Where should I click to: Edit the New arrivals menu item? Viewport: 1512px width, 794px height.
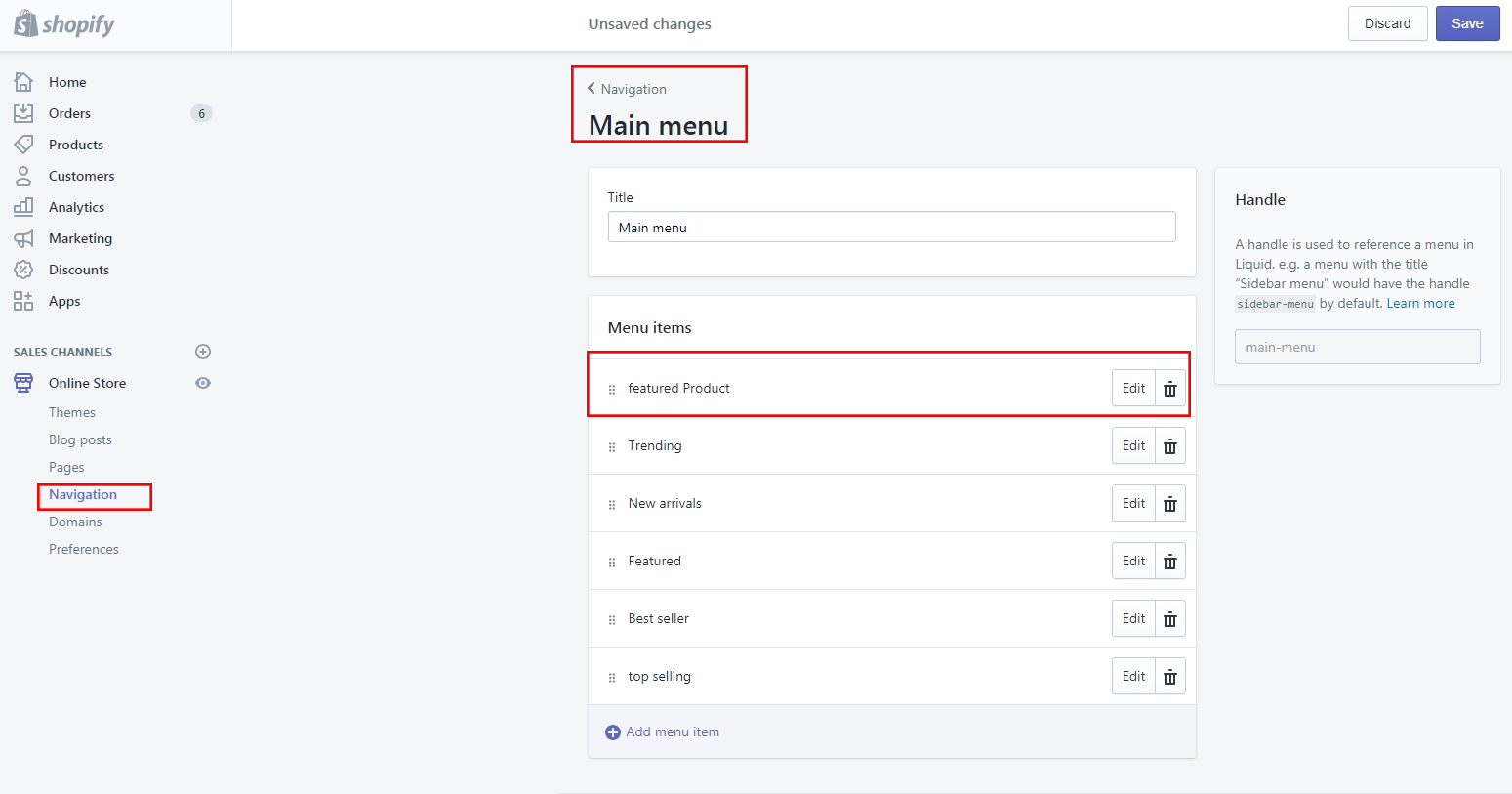(1132, 503)
